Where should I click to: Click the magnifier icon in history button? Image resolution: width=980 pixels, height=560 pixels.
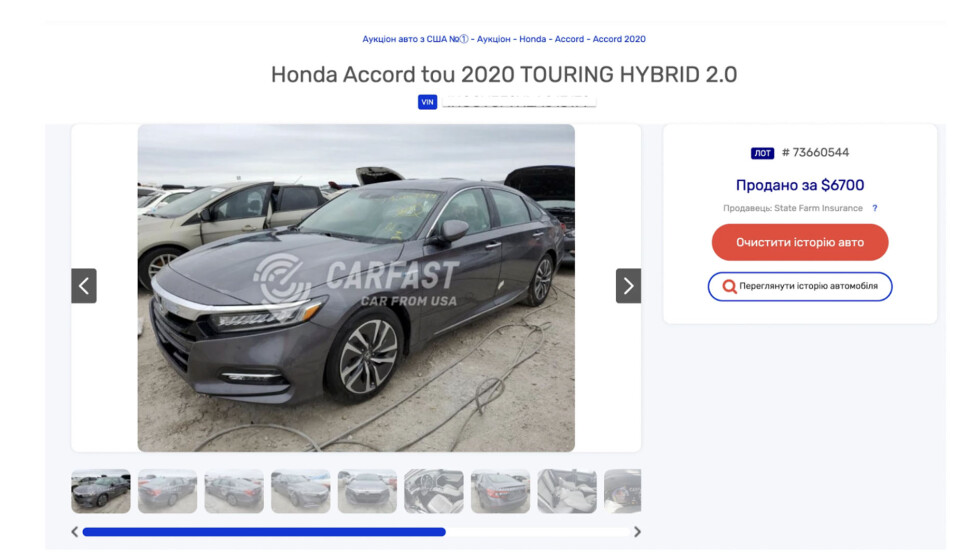click(729, 286)
